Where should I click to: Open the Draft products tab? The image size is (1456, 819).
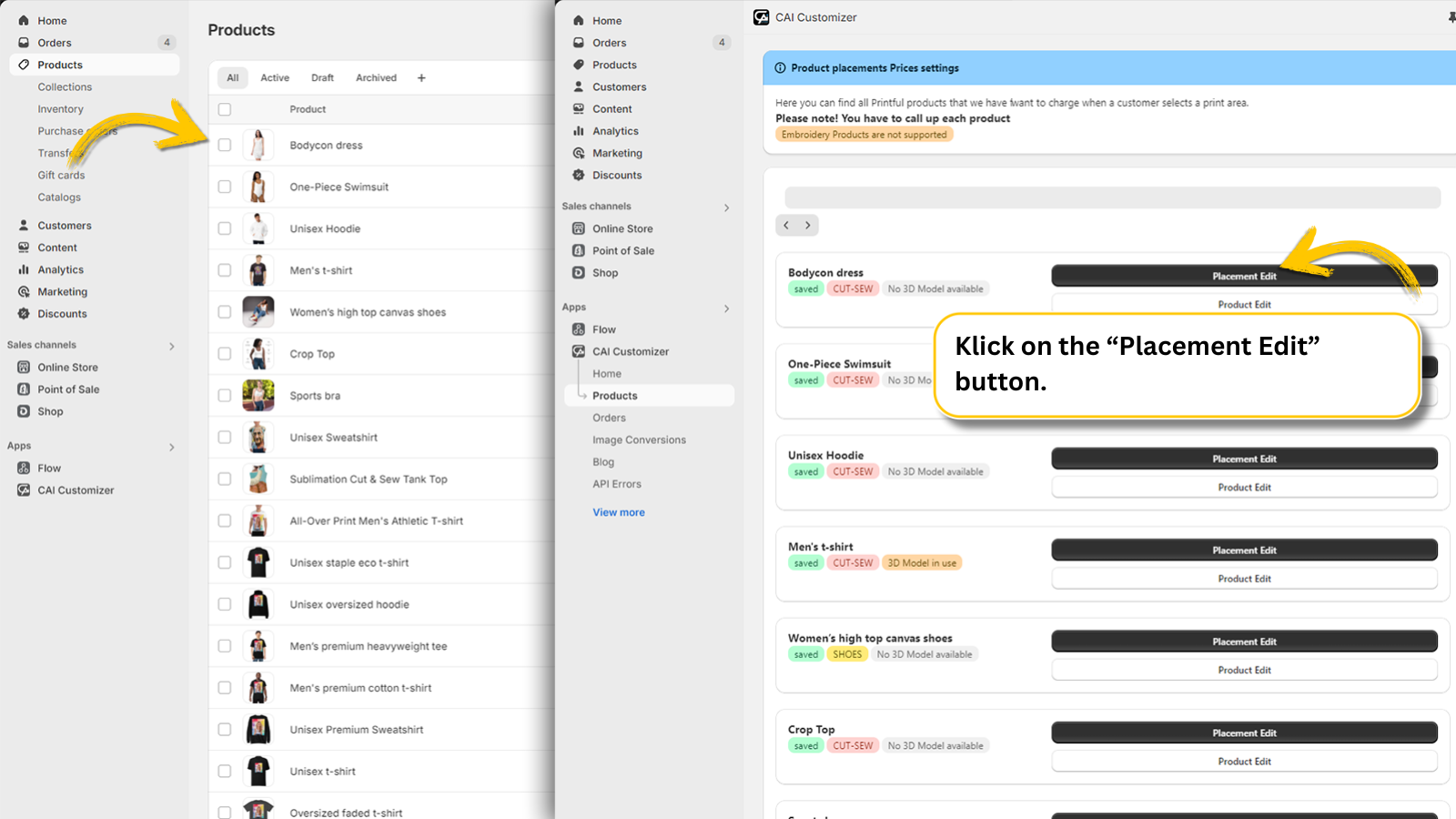(322, 78)
